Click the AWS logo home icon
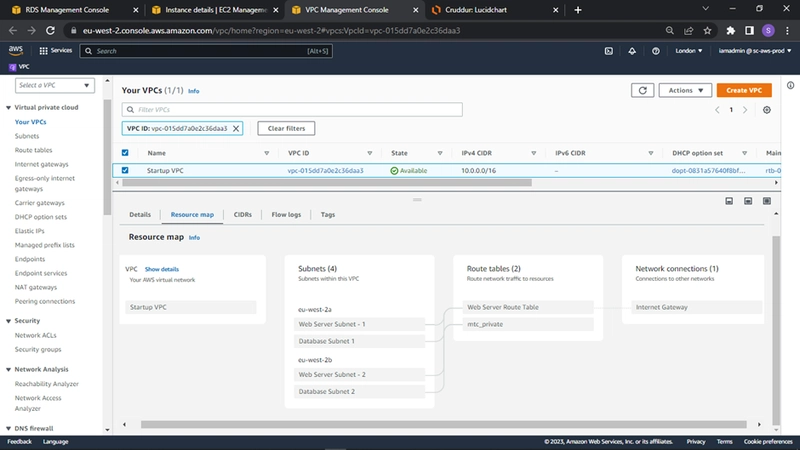This screenshot has height=450, width=800. (x=16, y=50)
